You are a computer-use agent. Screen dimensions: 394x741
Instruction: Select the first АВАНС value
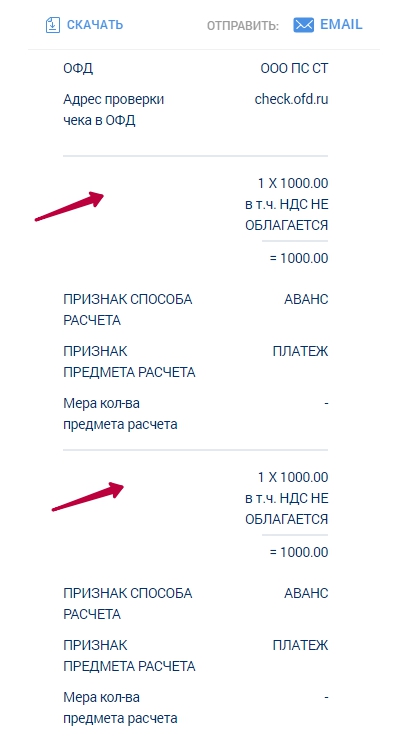(306, 300)
